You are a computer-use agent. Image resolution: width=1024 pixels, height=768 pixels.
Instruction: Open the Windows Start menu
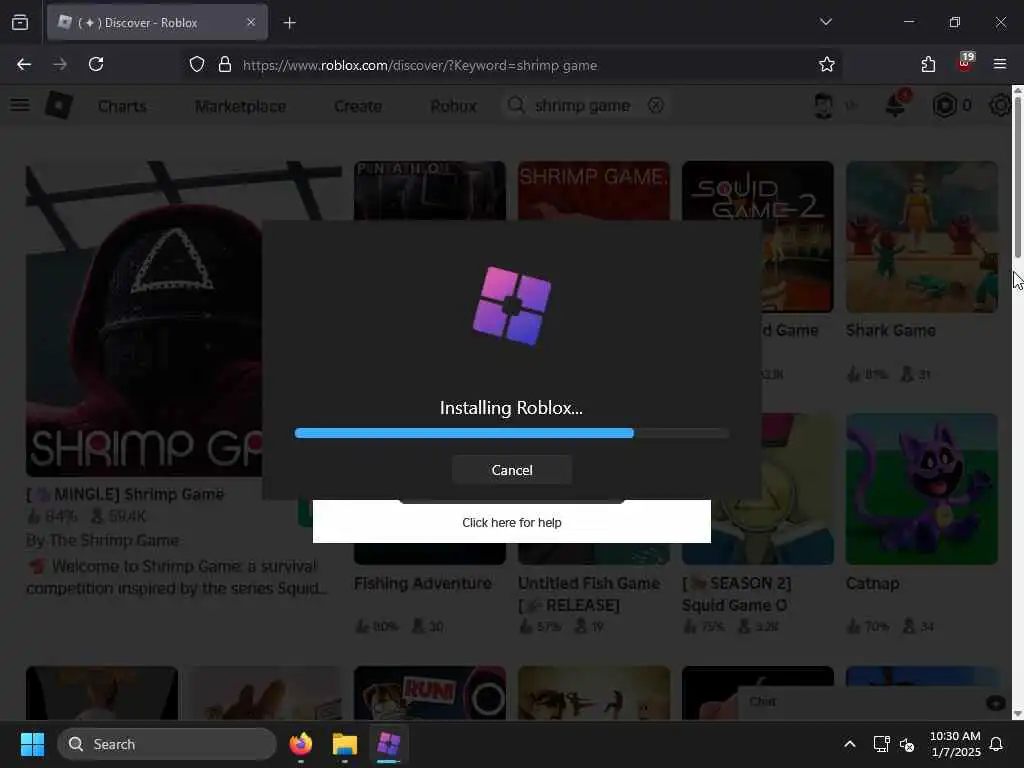coord(32,744)
